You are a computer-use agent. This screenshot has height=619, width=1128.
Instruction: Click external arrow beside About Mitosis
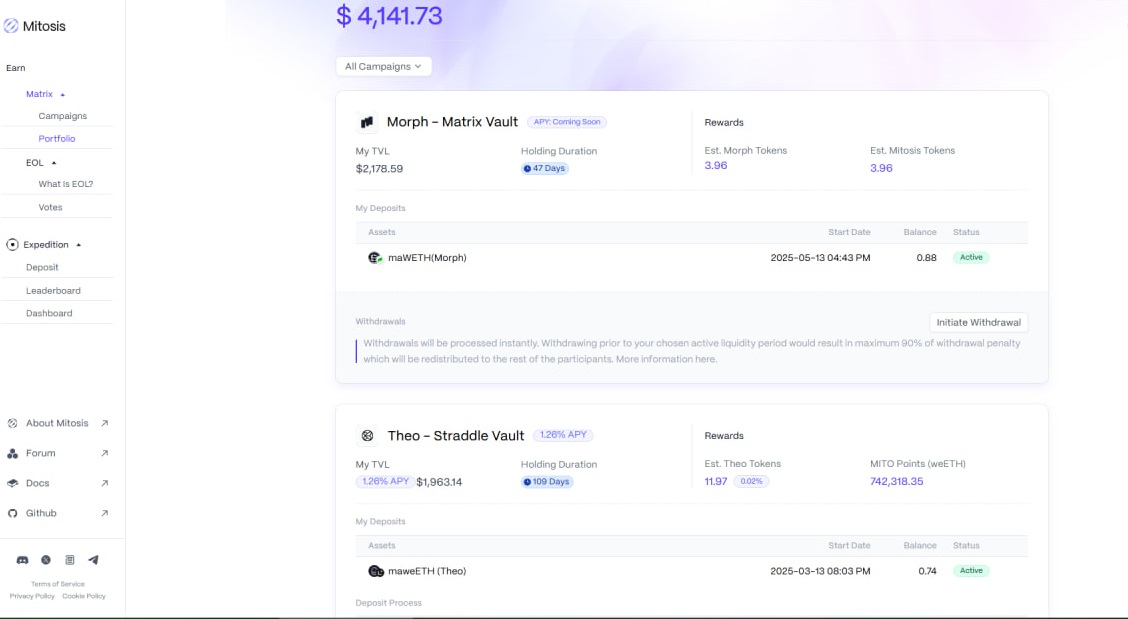click(x=104, y=423)
